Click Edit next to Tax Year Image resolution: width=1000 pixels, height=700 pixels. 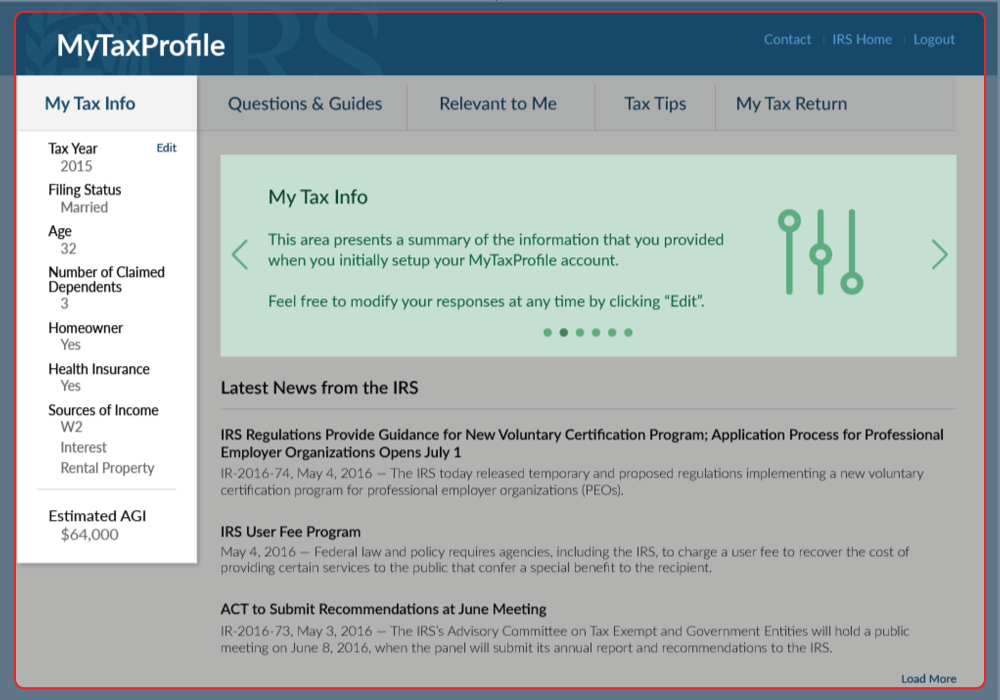coord(166,148)
